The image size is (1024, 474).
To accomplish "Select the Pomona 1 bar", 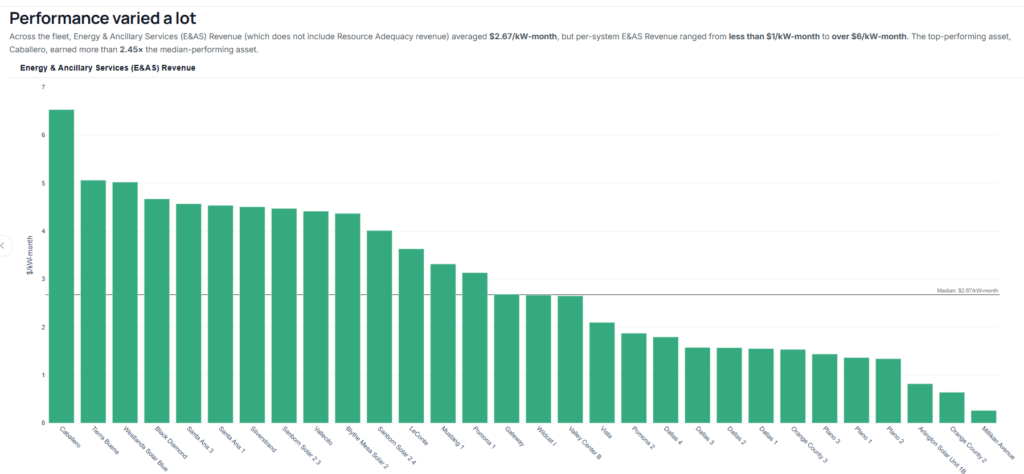I will [475, 348].
